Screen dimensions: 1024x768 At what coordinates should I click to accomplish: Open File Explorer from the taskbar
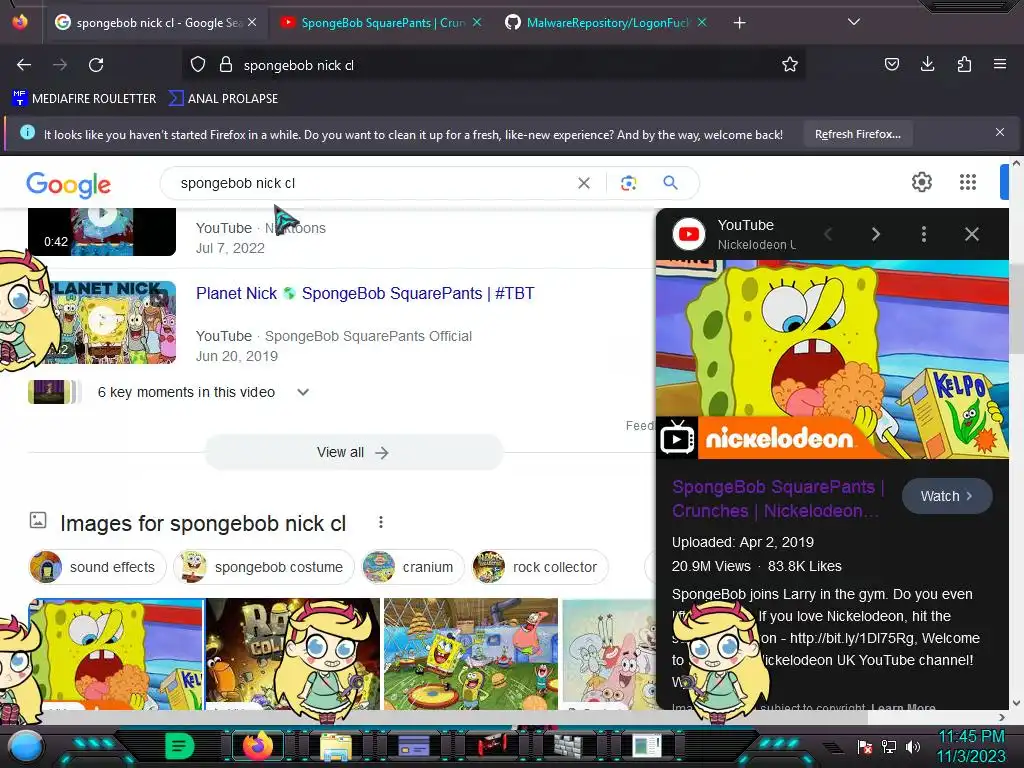tap(336, 746)
